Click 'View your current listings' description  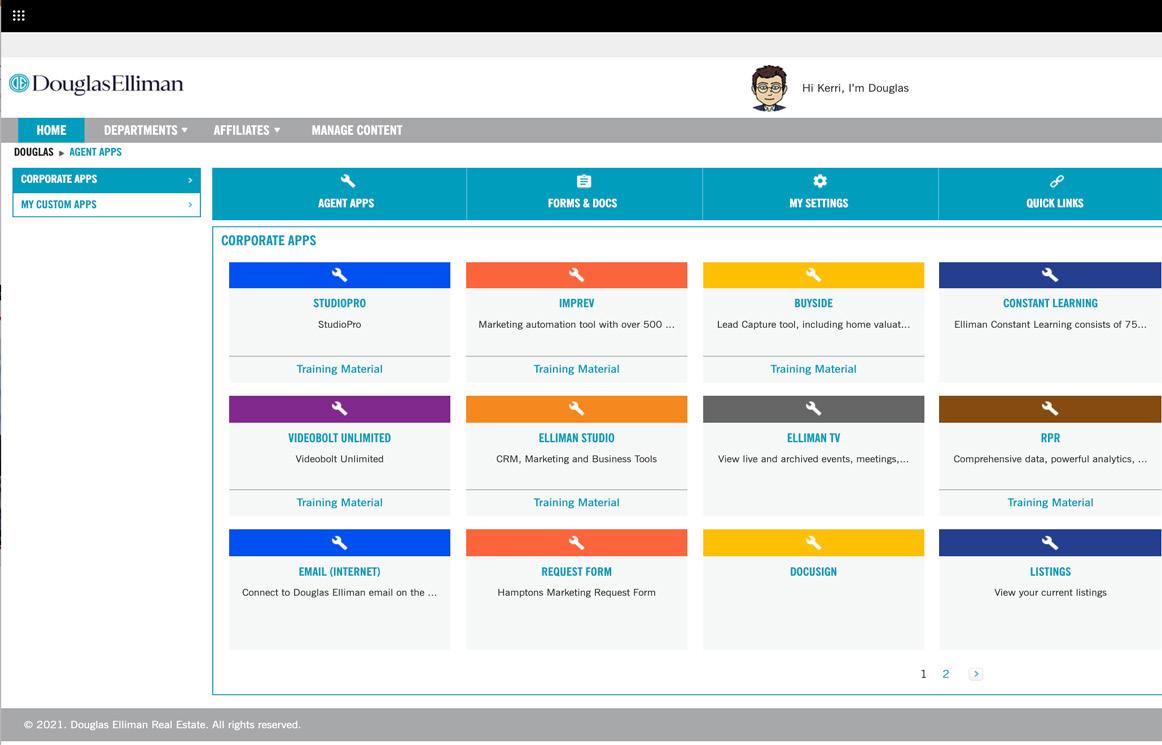tap(1050, 592)
